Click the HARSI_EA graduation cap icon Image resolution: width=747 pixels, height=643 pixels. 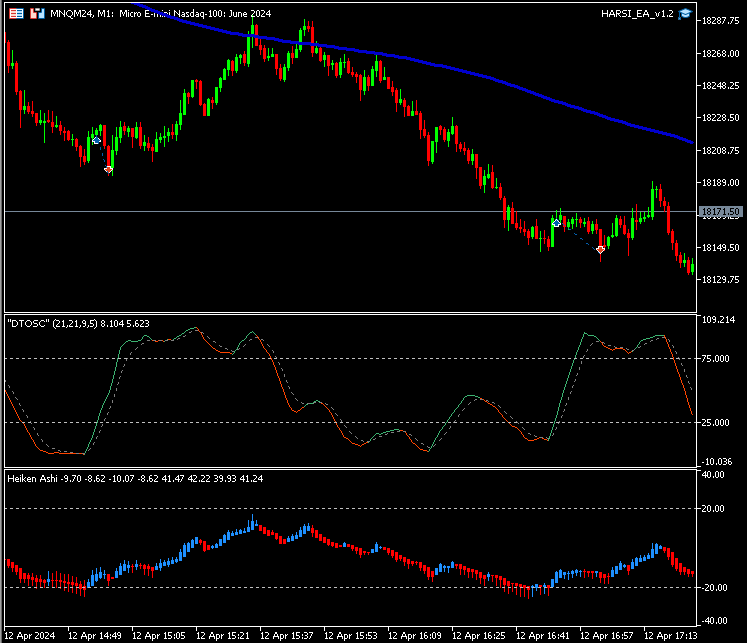pos(685,14)
